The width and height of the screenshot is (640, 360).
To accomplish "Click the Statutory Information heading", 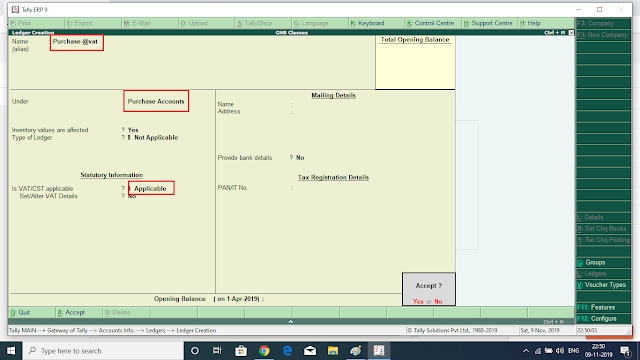I will tap(111, 175).
